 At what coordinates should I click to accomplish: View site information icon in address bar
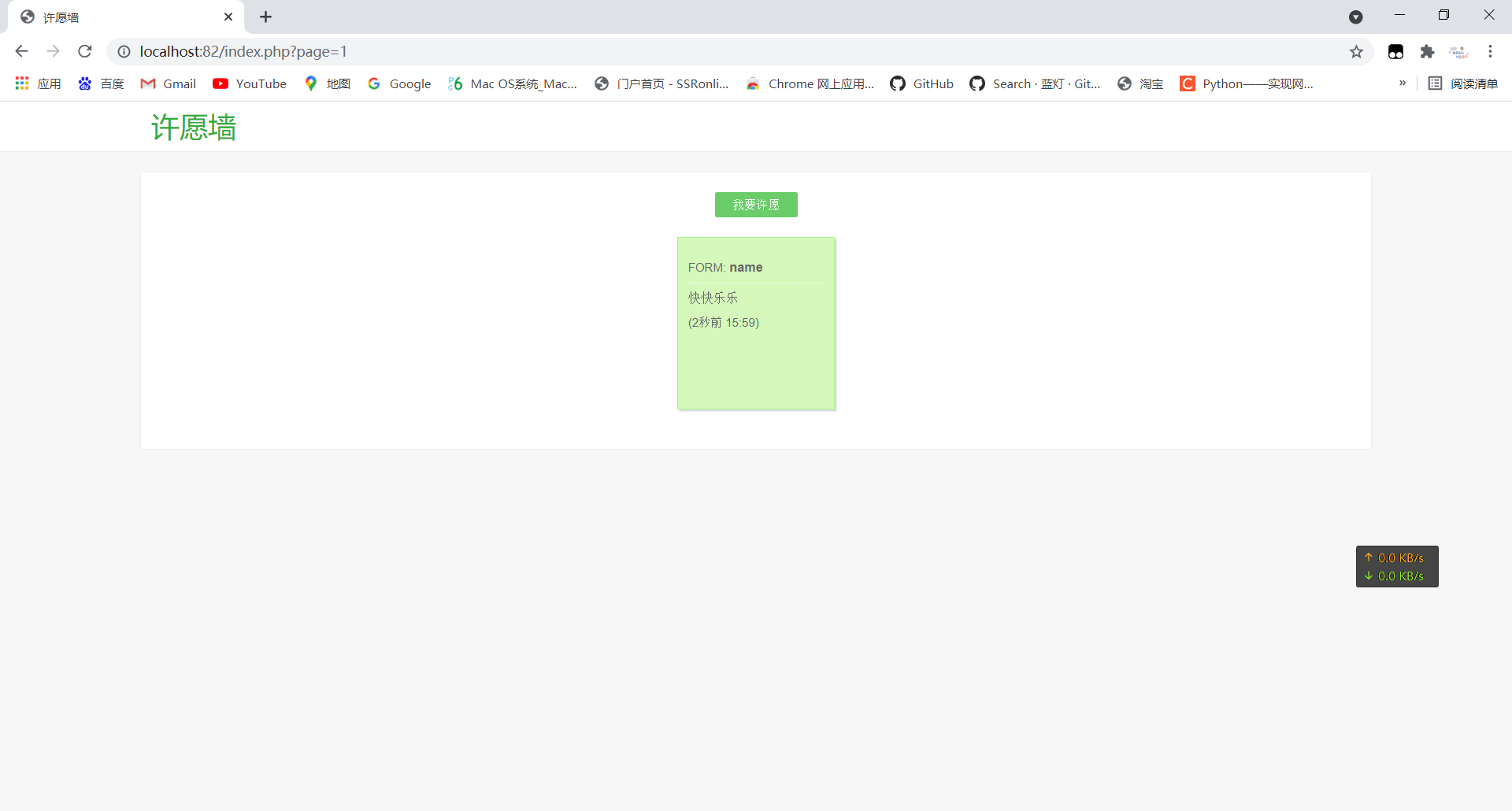(124, 51)
